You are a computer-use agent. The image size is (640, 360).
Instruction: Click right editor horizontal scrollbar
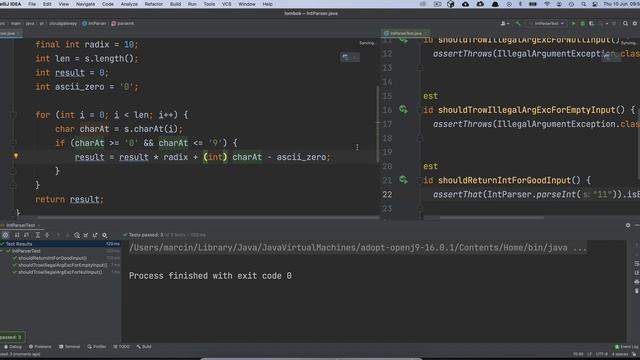coord(491,218)
